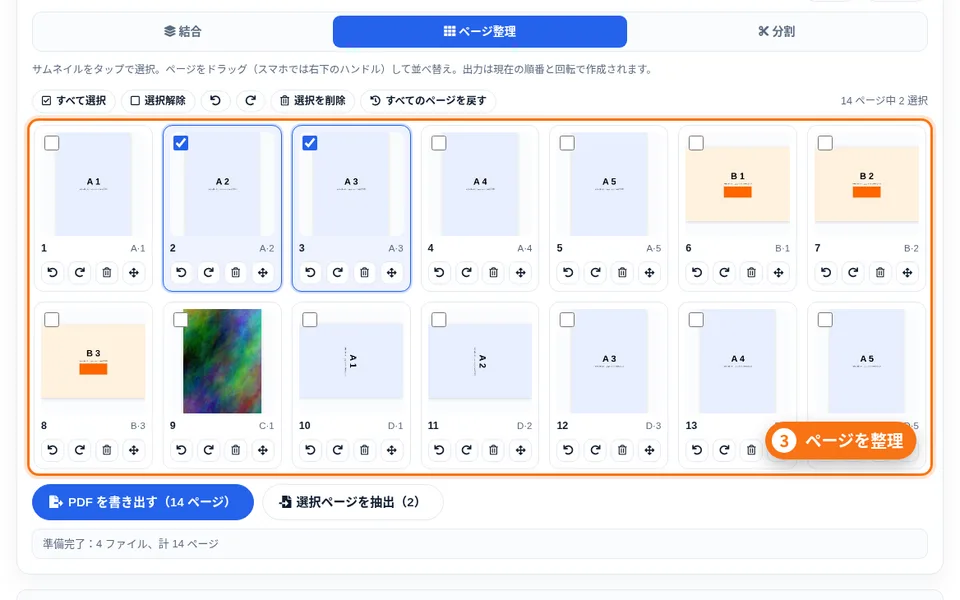The width and height of the screenshot is (960, 600).
Task: Click the move handle on page 2
Action: click(263, 272)
